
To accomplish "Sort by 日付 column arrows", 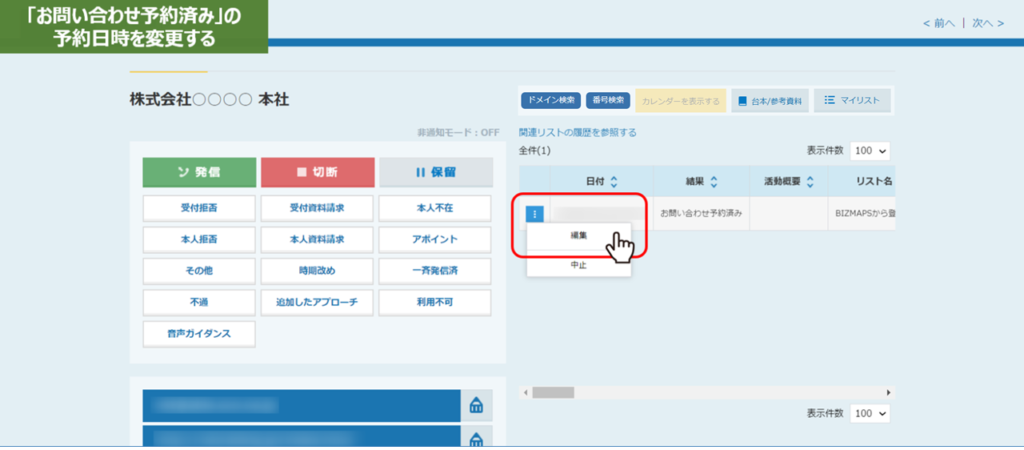I will pyautogui.click(x=614, y=182).
